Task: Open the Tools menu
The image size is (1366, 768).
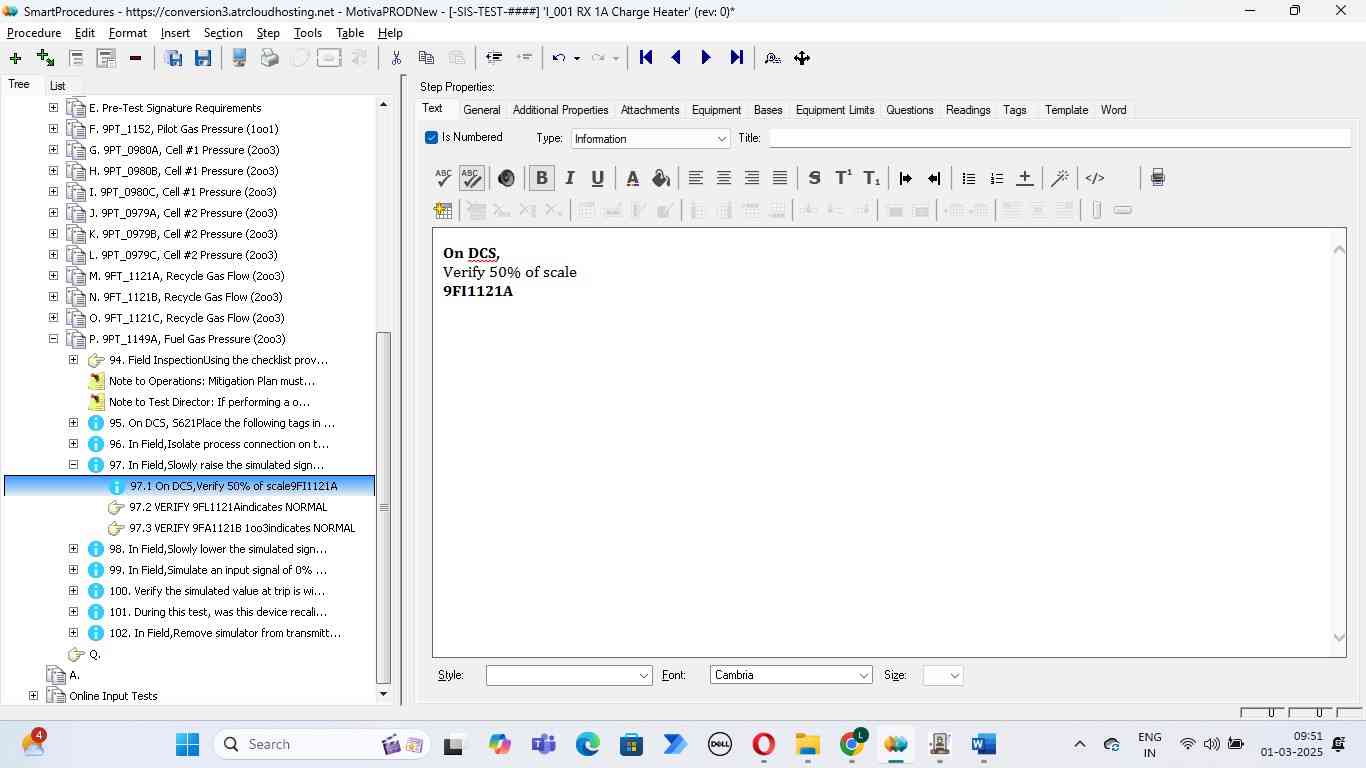Action: pyautogui.click(x=307, y=33)
